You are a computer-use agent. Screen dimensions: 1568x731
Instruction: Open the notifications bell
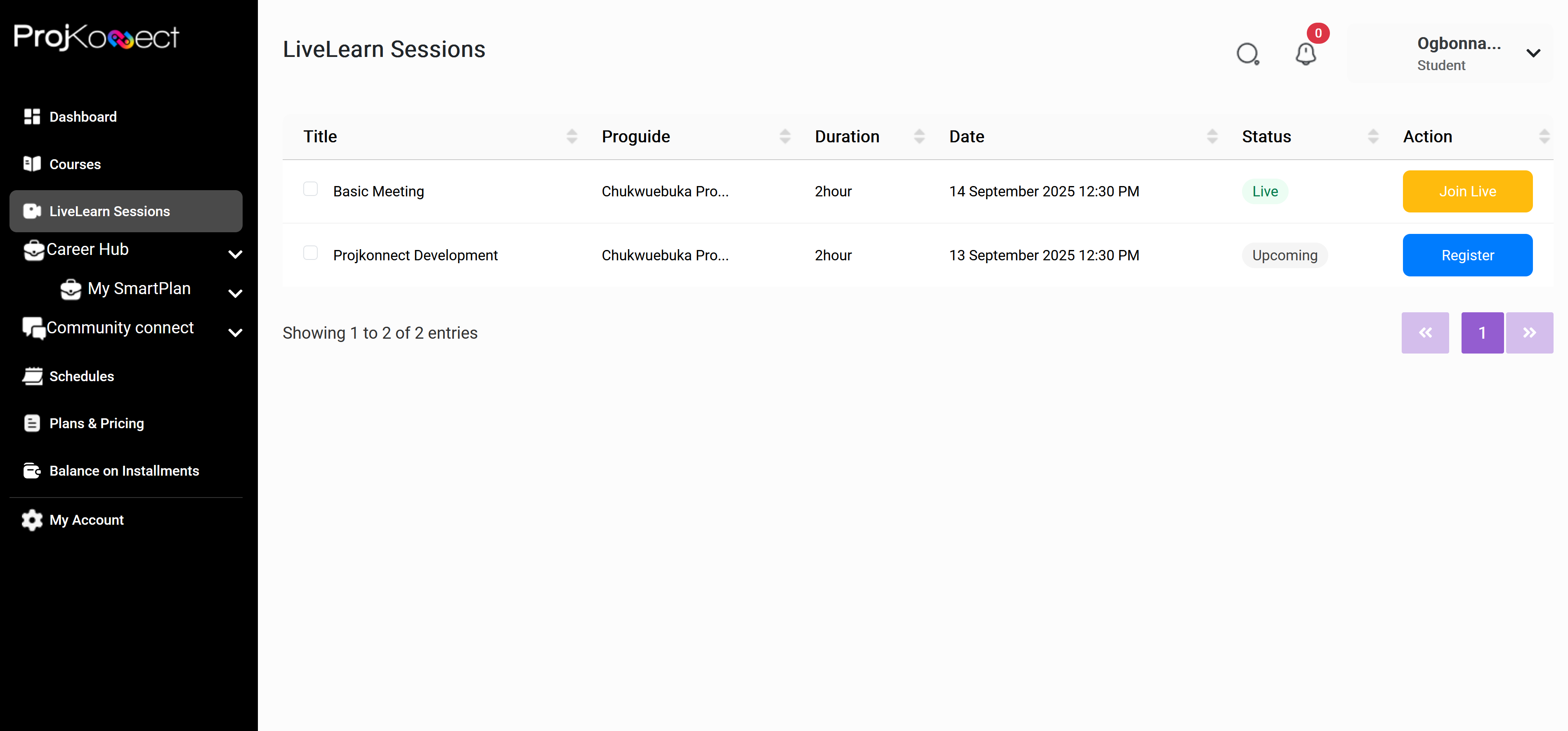(x=1305, y=54)
